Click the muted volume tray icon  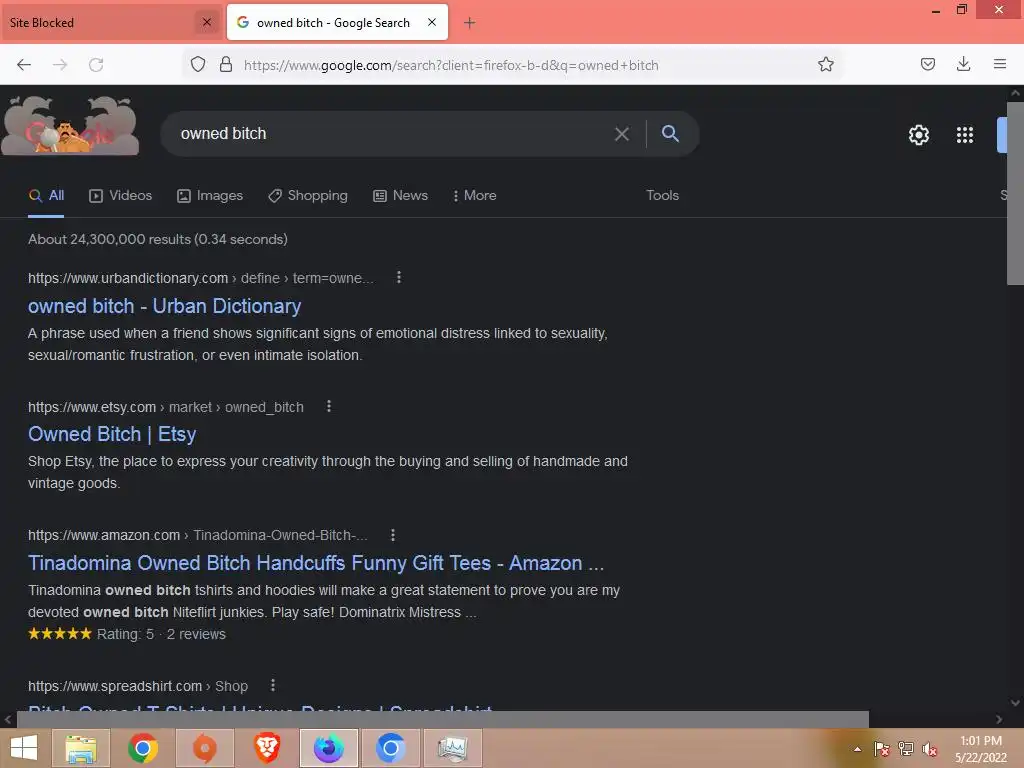(x=930, y=749)
